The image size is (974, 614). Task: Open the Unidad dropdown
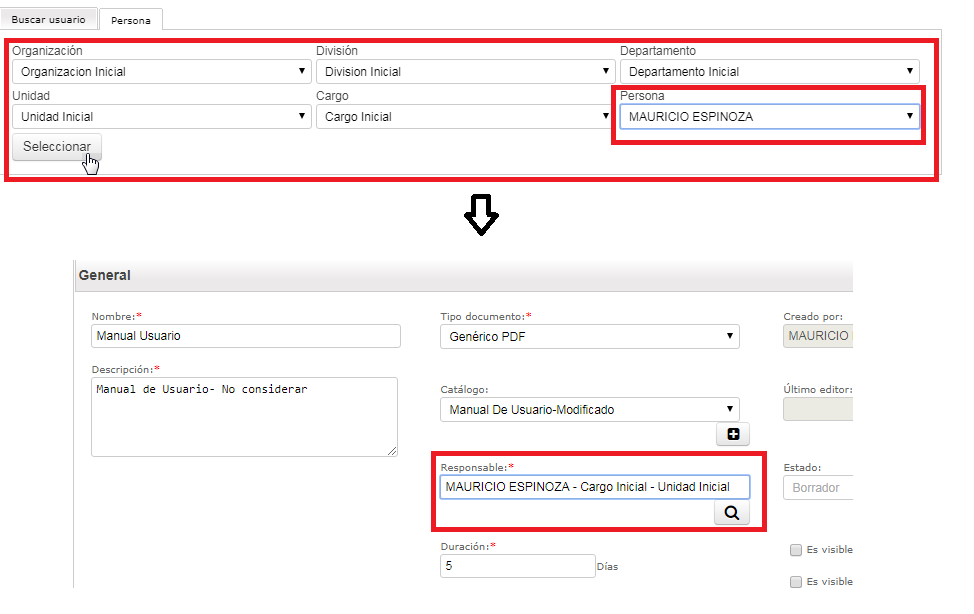click(162, 117)
